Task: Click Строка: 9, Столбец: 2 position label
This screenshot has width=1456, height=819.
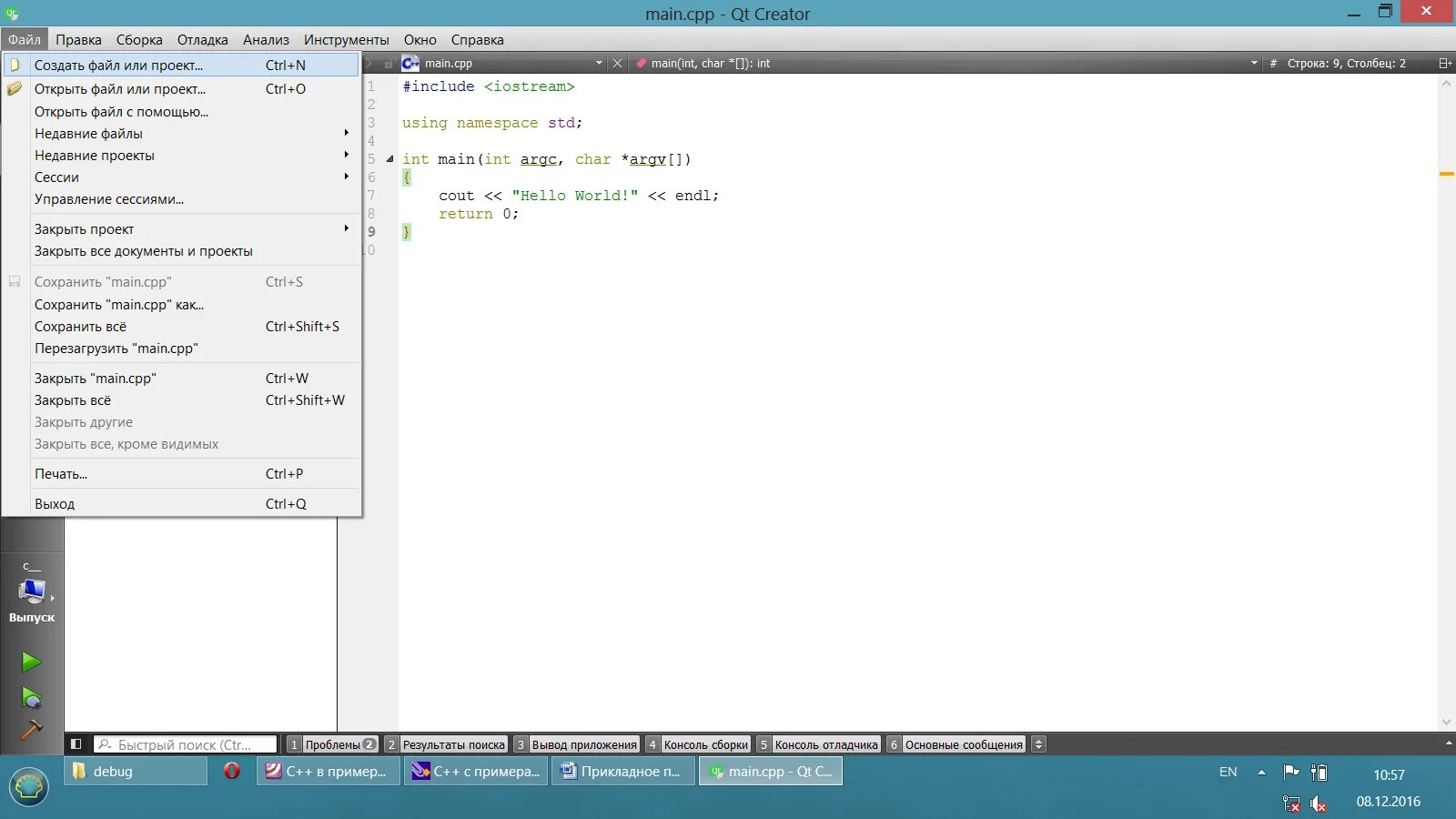Action: point(1346,63)
